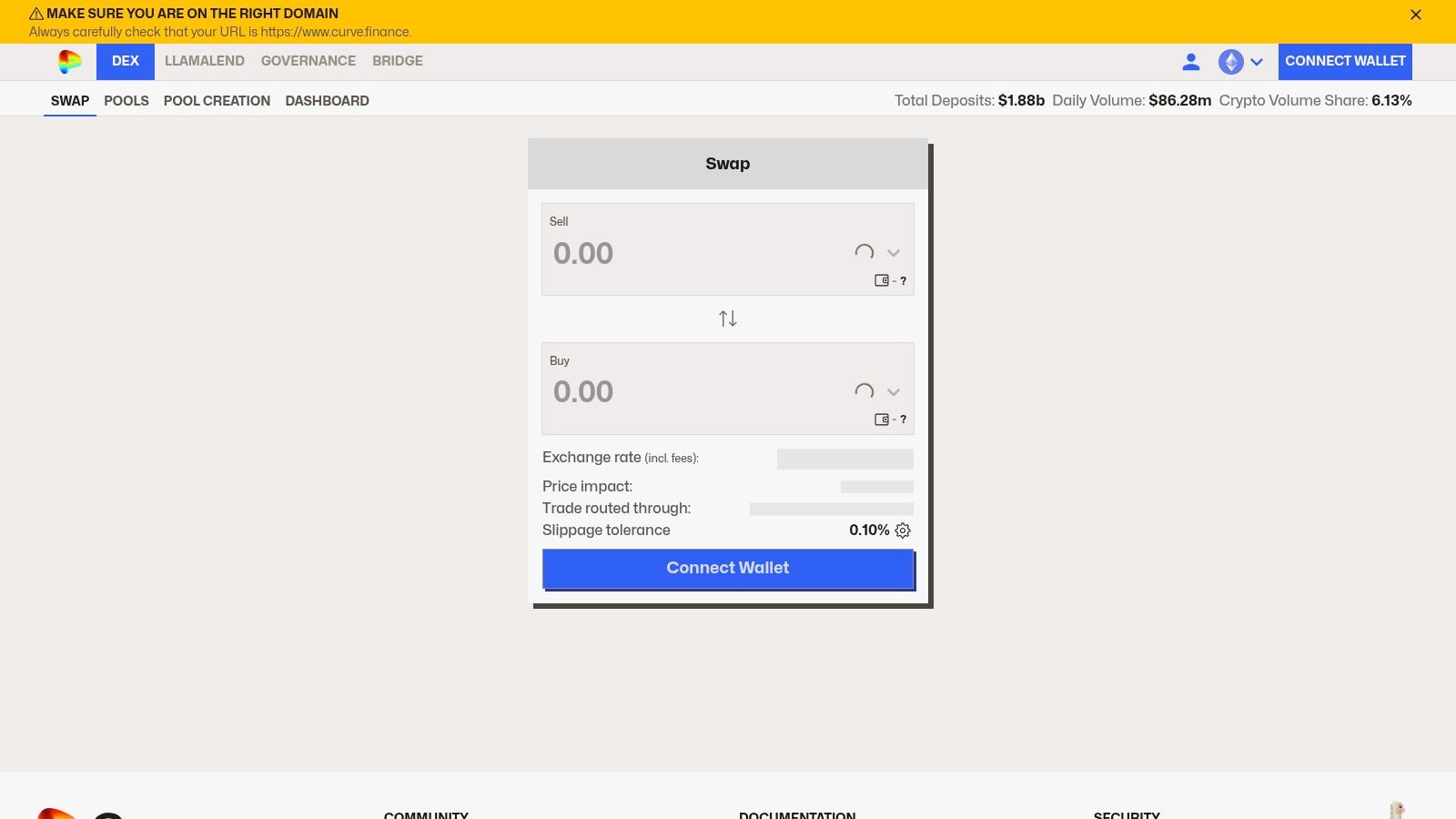Click the question mark icon in Buy section
Image resolution: width=1456 pixels, height=819 pixels.
[x=903, y=420]
